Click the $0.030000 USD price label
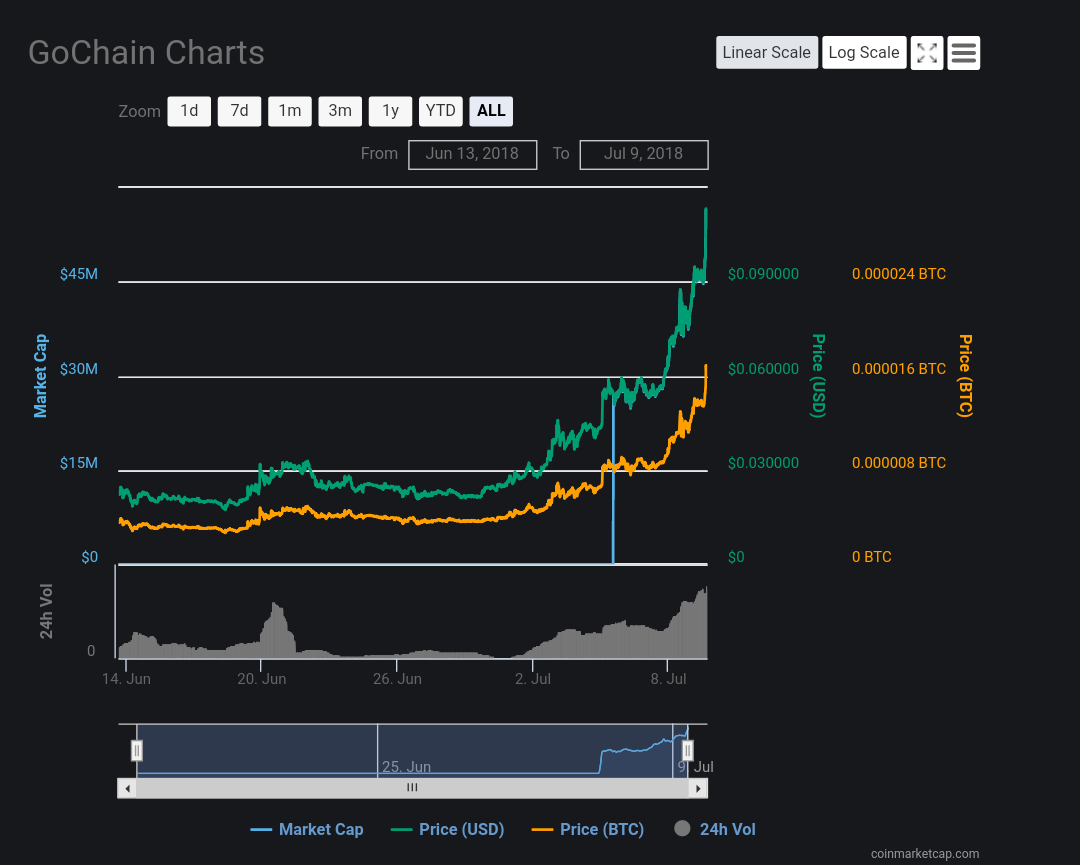This screenshot has width=1080, height=865. pos(763,463)
